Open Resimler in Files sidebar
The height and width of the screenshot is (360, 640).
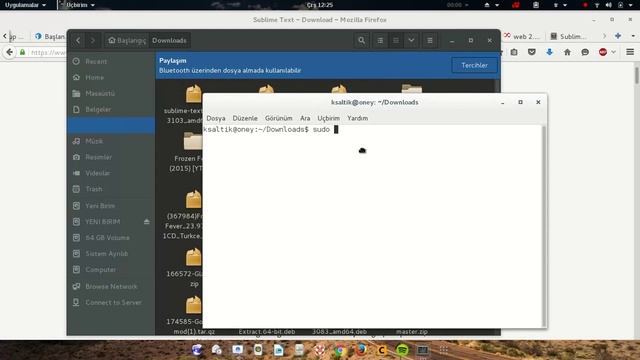pos(111,157)
